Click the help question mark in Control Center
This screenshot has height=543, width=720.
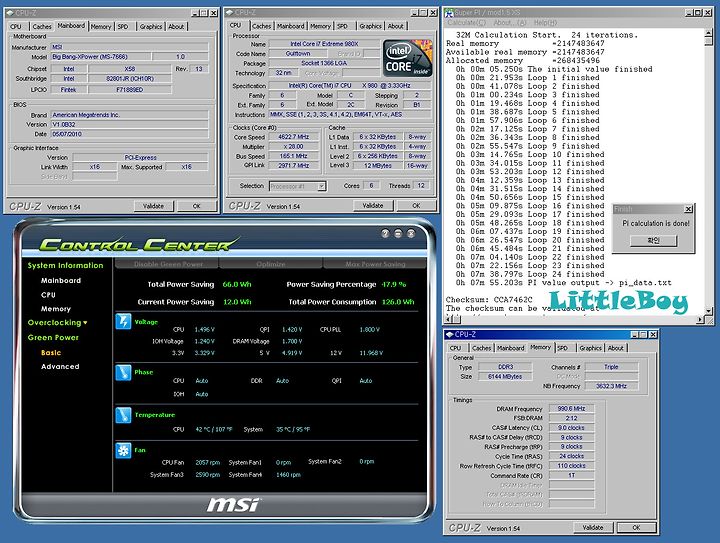coord(385,234)
